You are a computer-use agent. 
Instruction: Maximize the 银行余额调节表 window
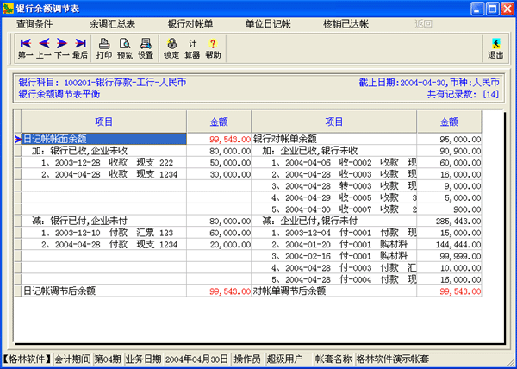(x=492, y=9)
